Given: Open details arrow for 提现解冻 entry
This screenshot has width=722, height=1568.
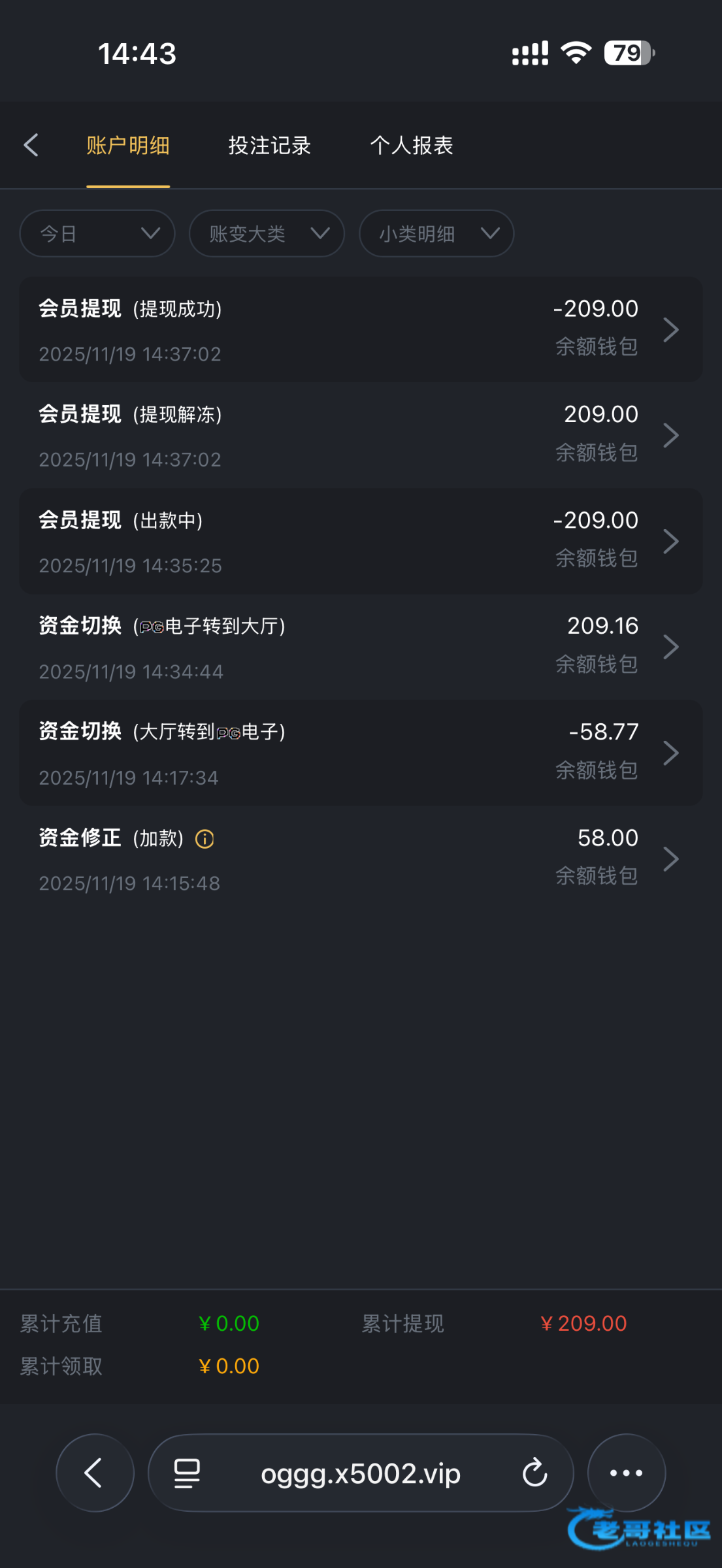Looking at the screenshot, I should pyautogui.click(x=671, y=436).
